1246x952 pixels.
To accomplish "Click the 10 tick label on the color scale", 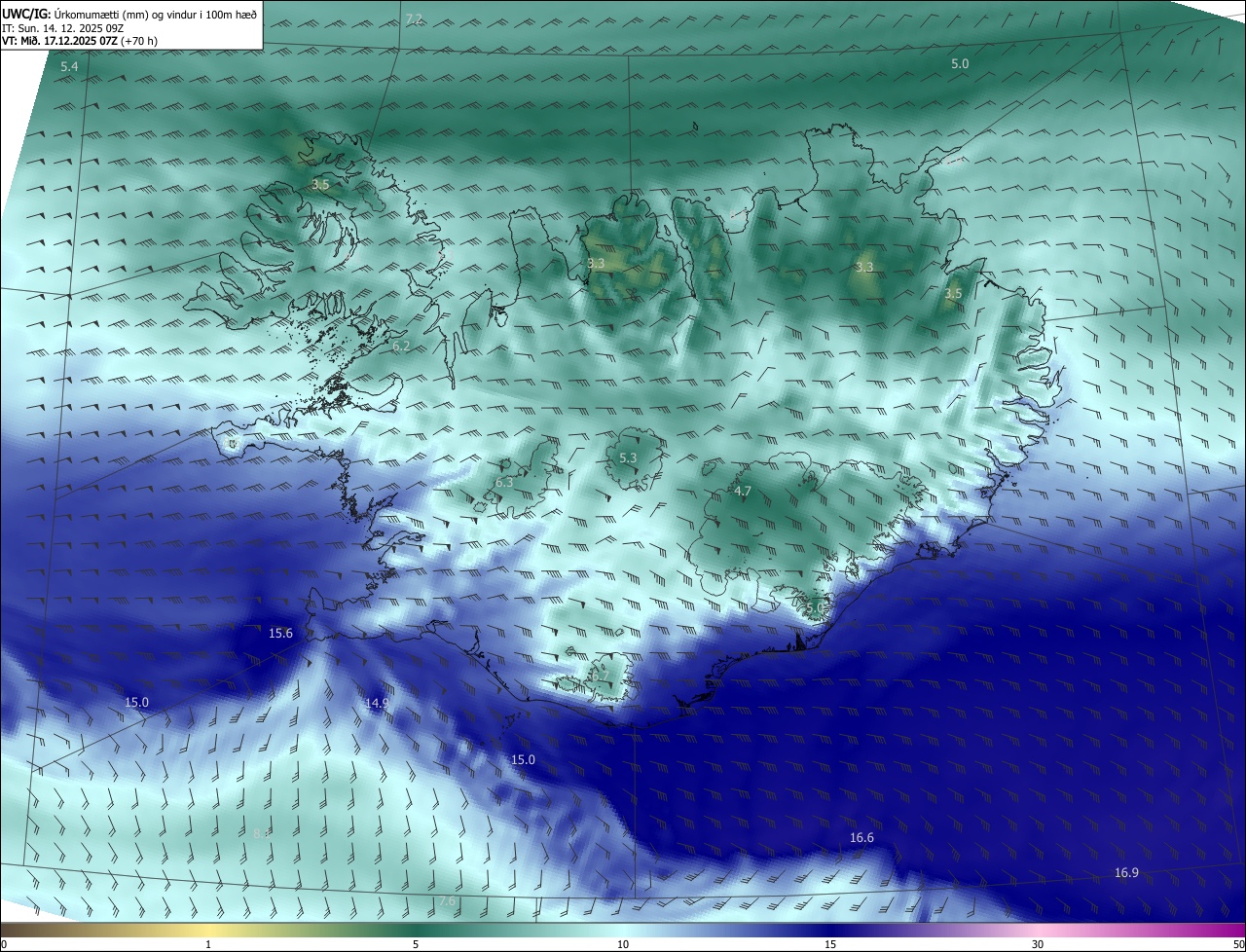I will click(x=623, y=944).
